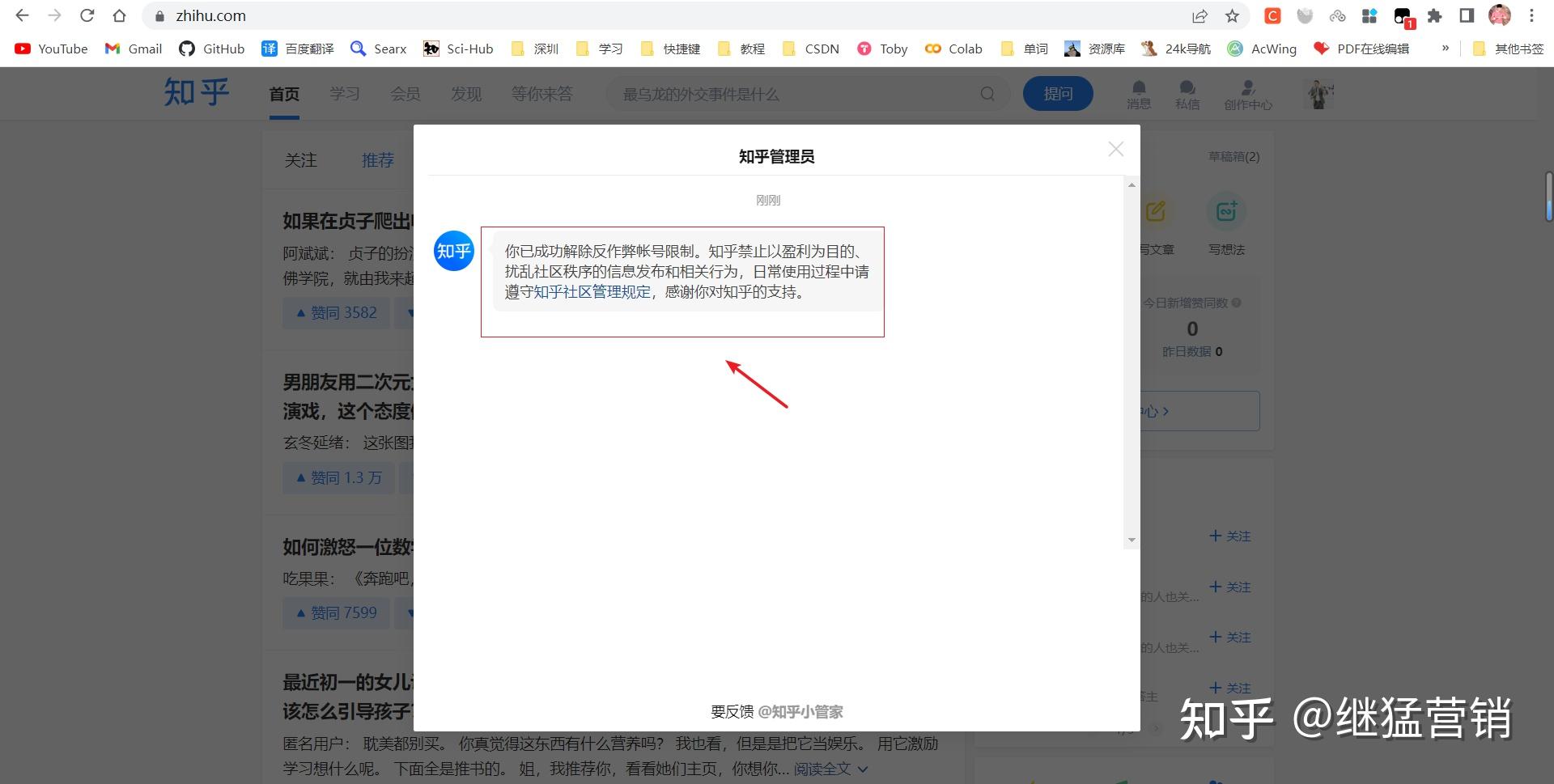Click the 知乎 logo in the header
The width and height of the screenshot is (1554, 784).
pos(197,93)
